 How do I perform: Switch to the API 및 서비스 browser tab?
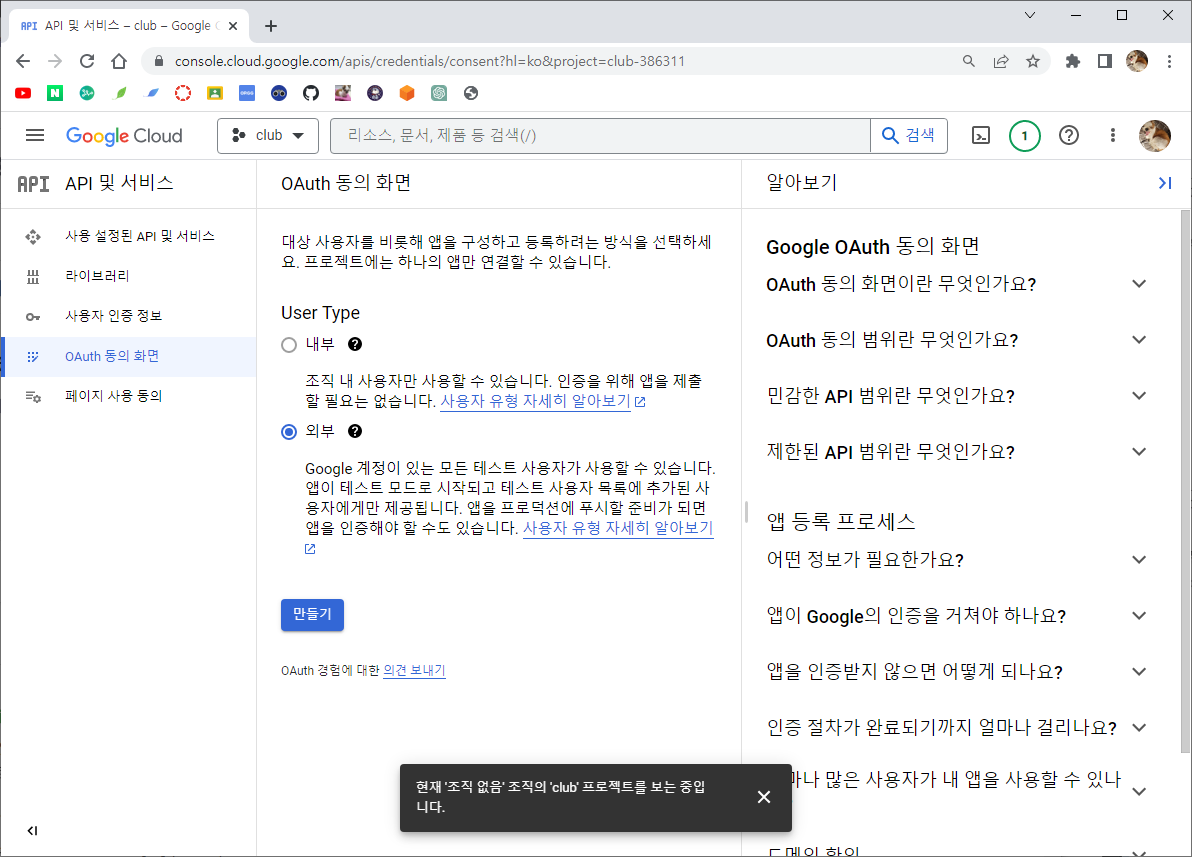(128, 26)
